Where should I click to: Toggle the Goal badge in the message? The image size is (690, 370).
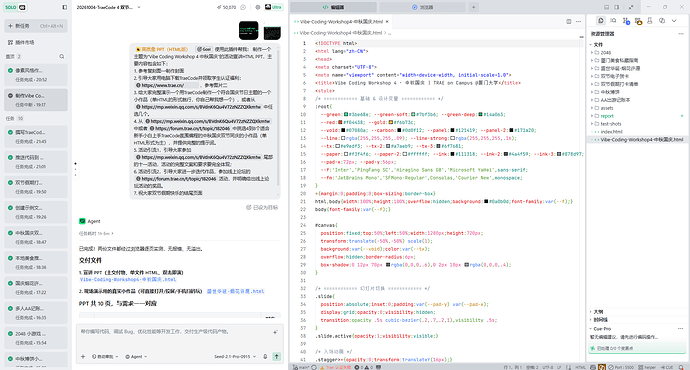tap(205, 49)
